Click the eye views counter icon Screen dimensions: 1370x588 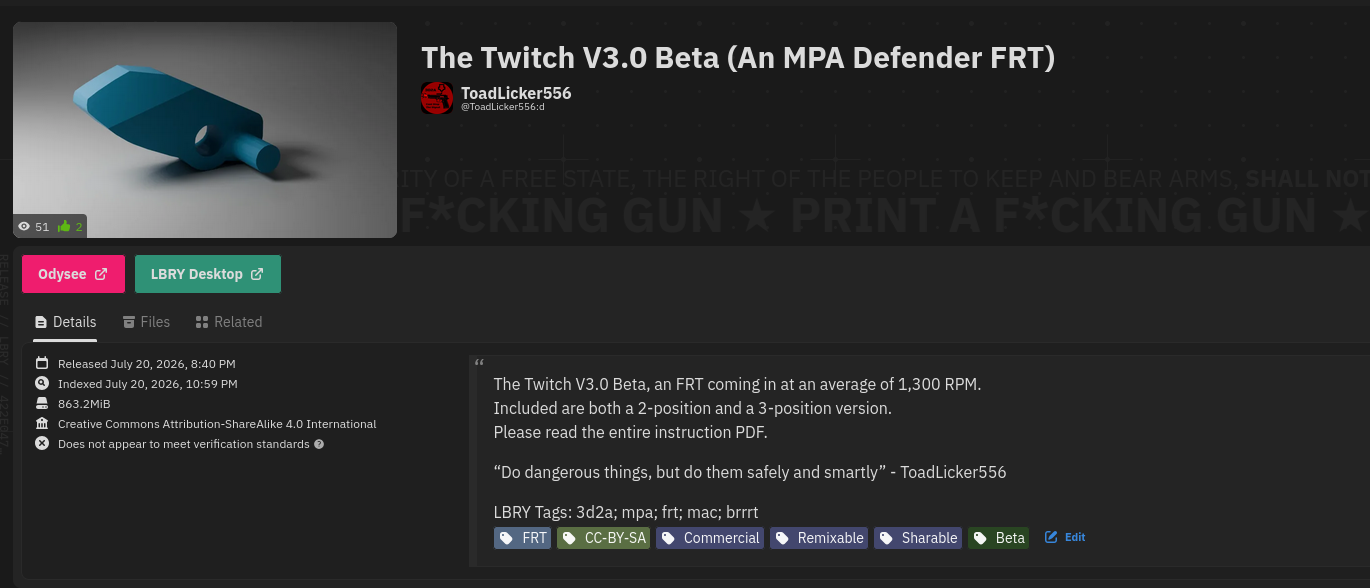point(24,227)
